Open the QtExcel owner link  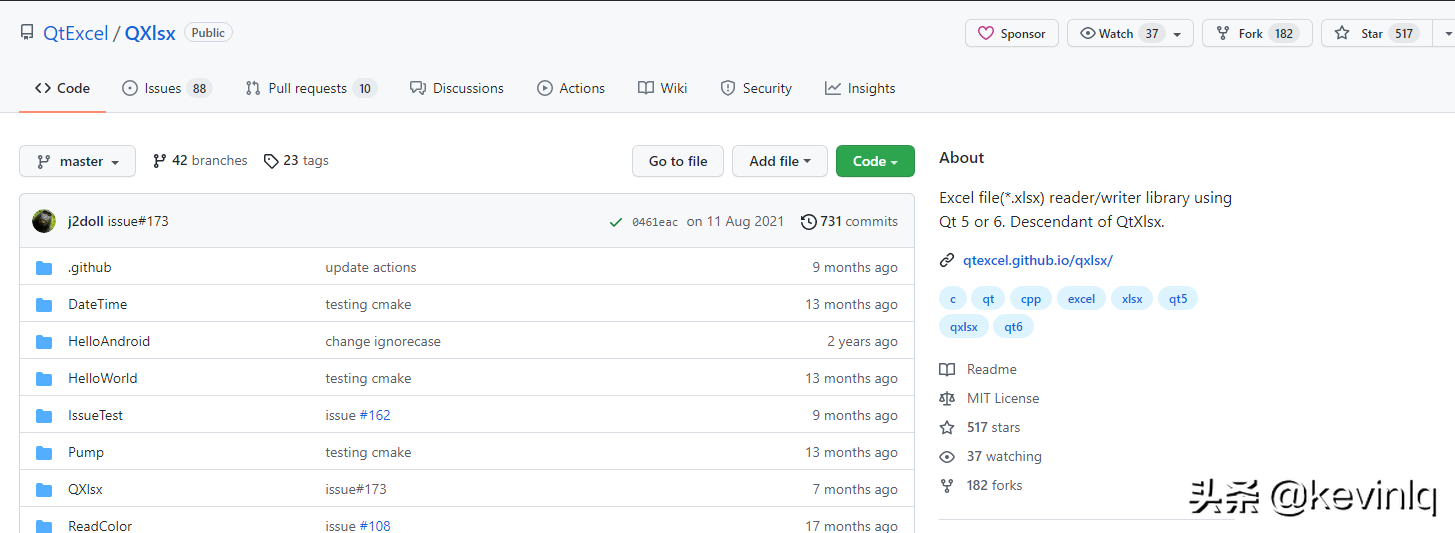point(75,33)
